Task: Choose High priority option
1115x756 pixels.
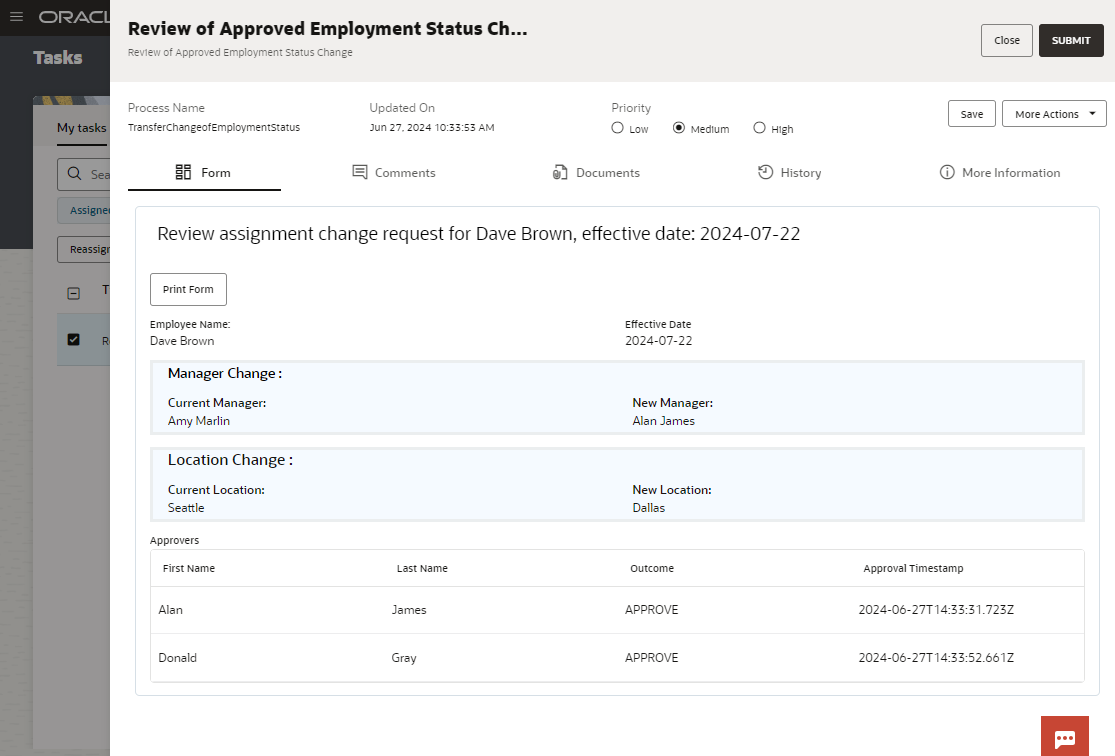Action: (x=759, y=128)
